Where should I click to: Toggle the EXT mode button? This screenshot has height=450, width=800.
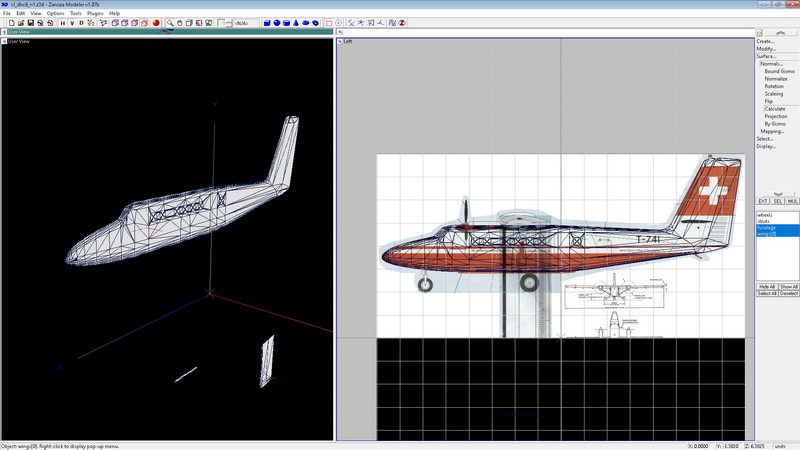click(x=762, y=200)
